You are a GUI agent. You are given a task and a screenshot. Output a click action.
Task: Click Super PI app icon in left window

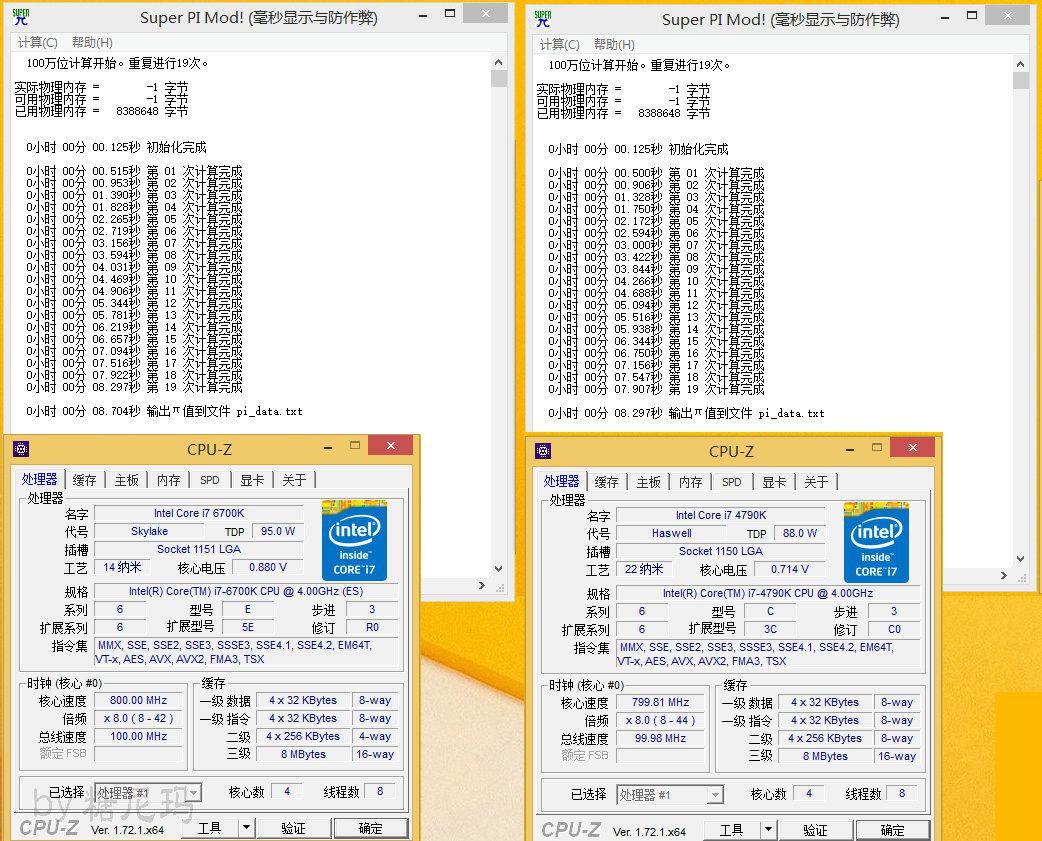pyautogui.click(x=21, y=17)
